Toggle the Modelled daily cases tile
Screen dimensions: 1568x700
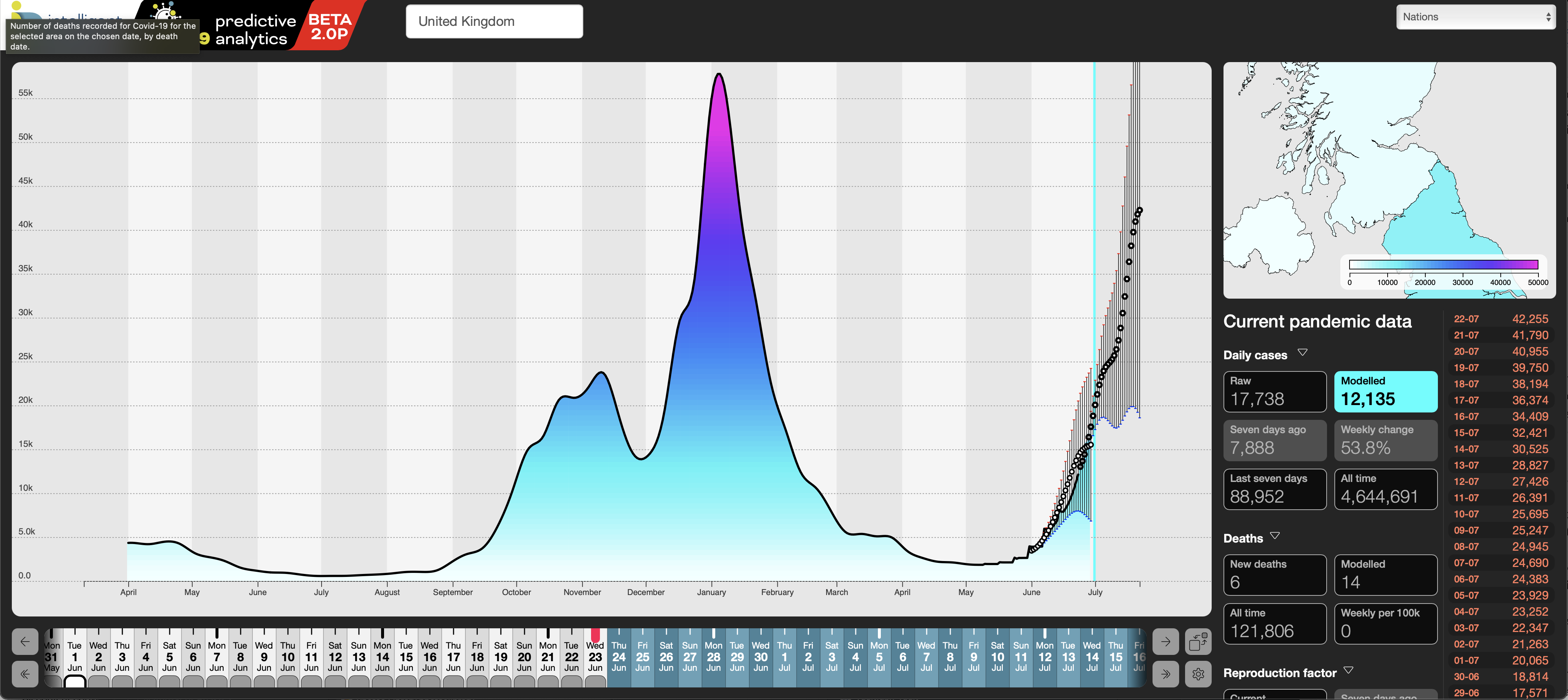pyautogui.click(x=1385, y=391)
